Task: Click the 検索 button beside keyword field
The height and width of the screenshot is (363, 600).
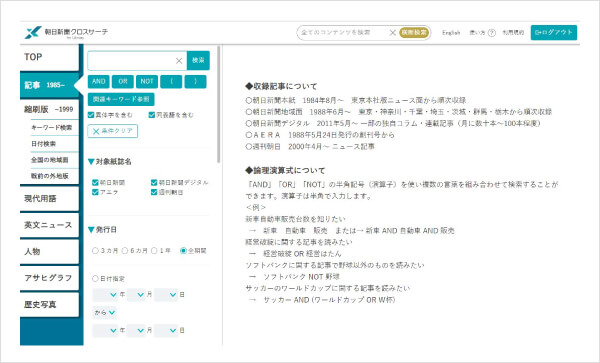Action: [198, 60]
